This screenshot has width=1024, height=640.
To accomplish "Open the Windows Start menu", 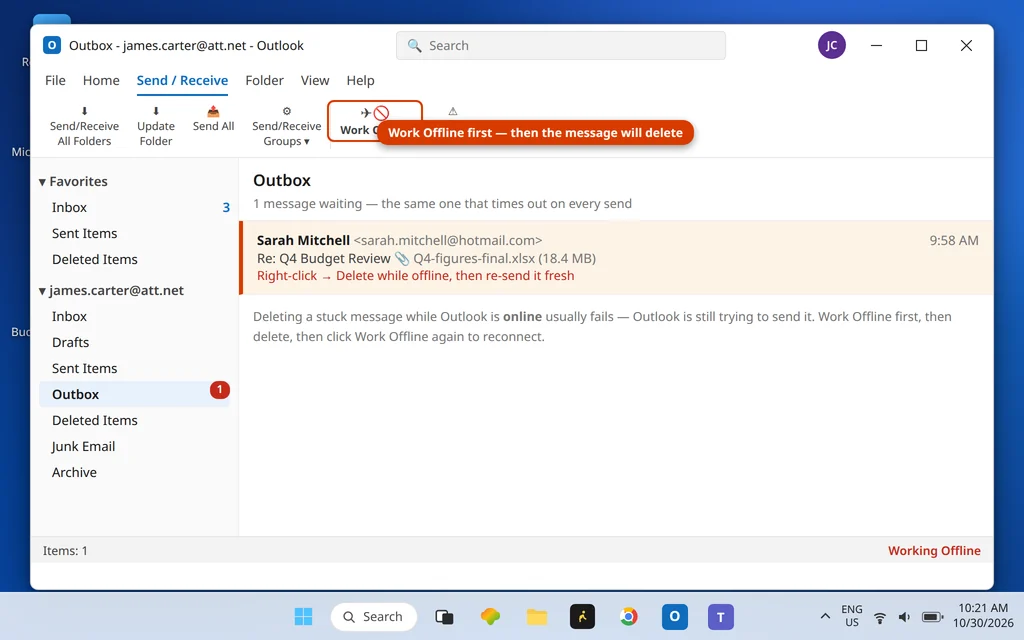I will point(303,616).
